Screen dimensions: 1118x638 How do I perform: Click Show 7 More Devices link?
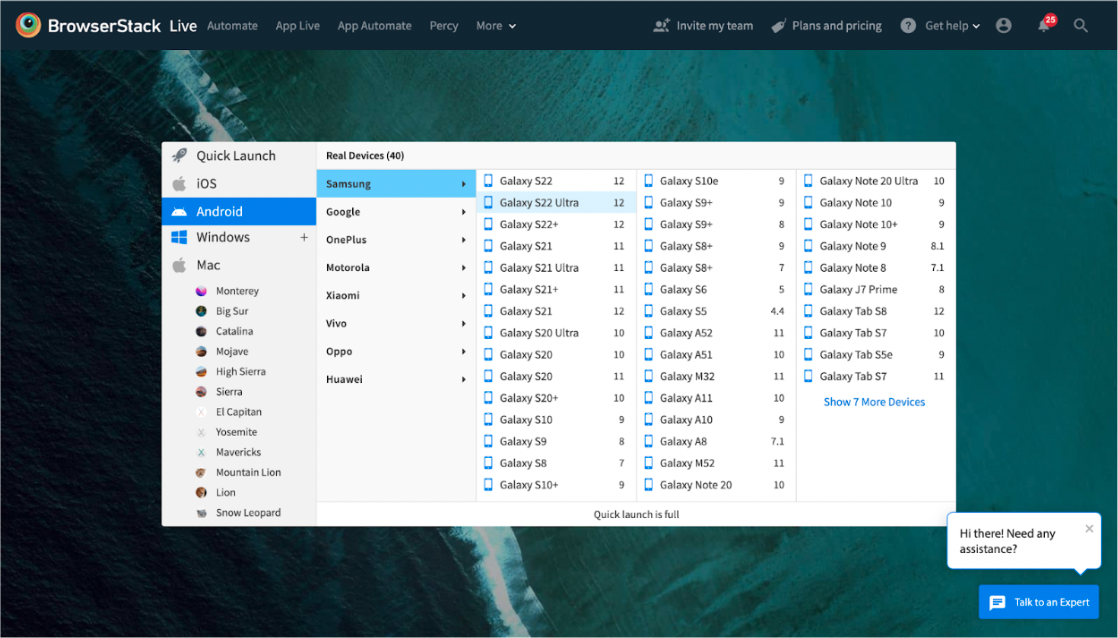pyautogui.click(x=874, y=402)
